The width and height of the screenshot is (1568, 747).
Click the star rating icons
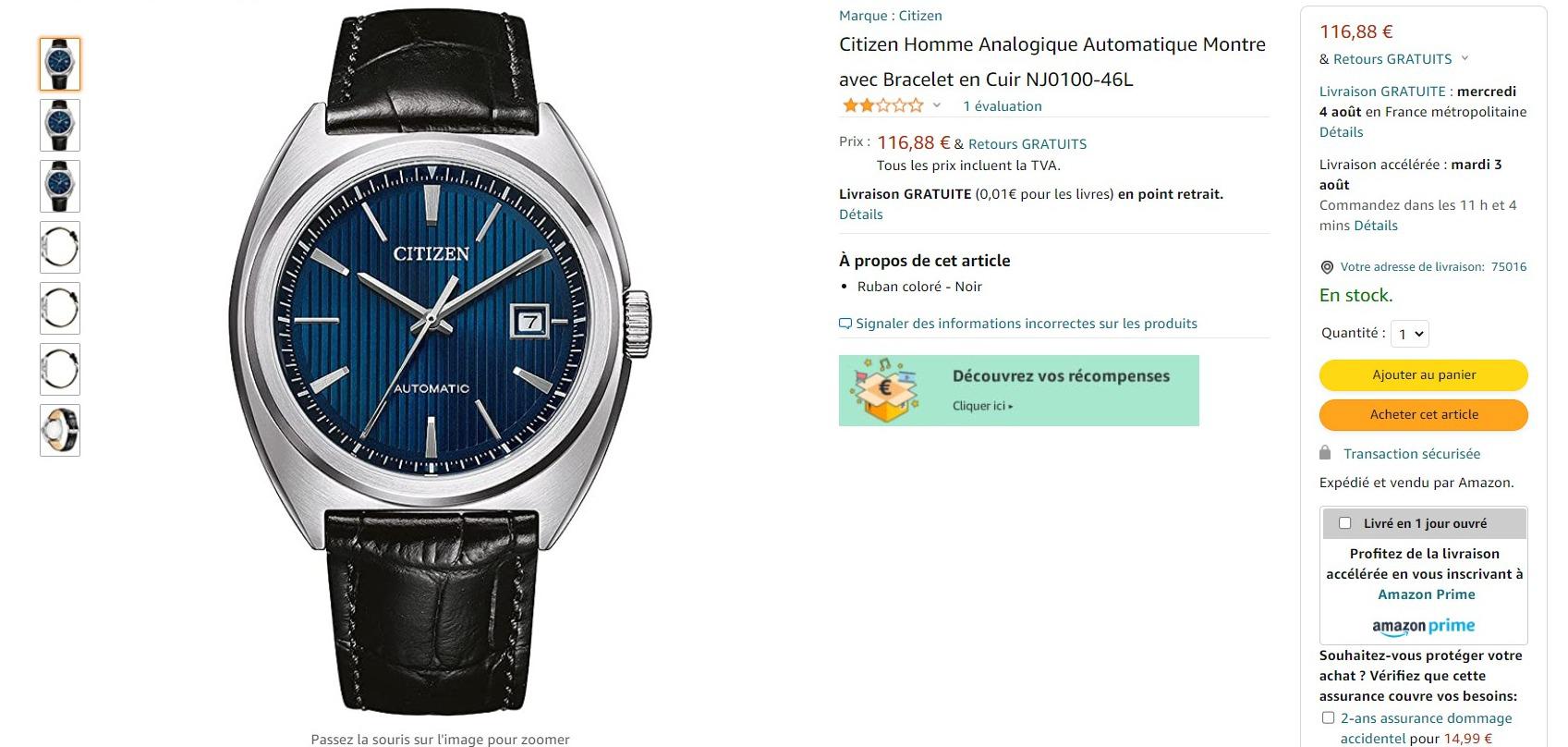[882, 105]
